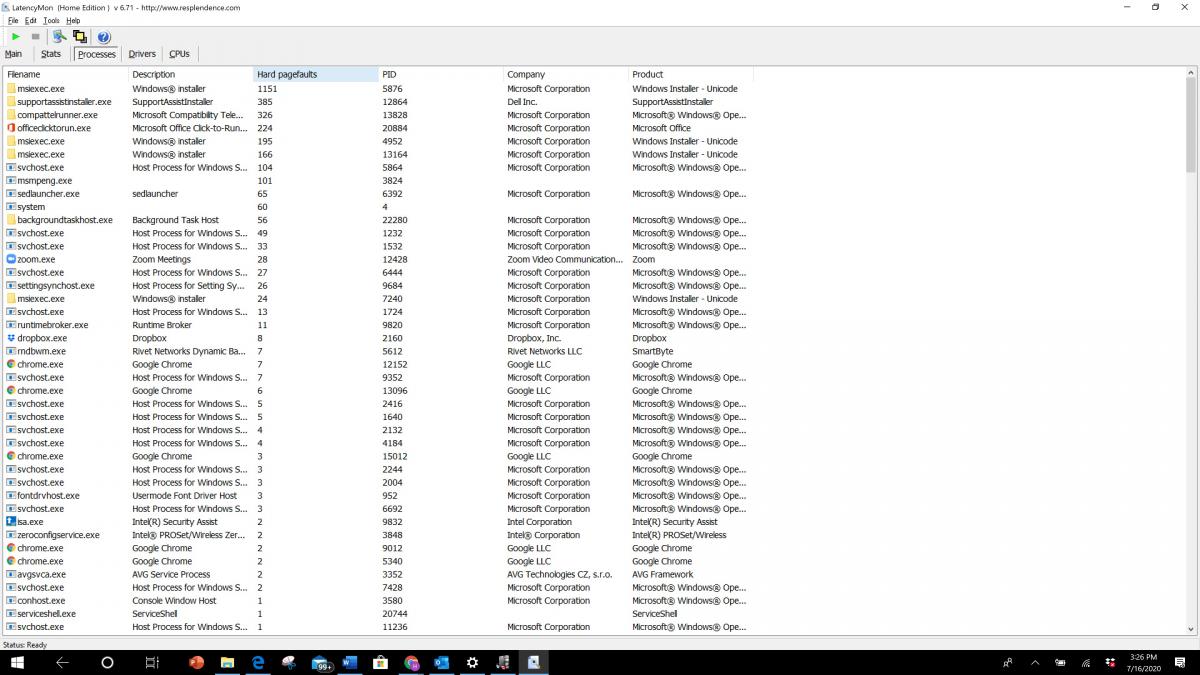1200x675 pixels.
Task: Click the toolbar icon left of overlapping squares
Action: [59, 37]
